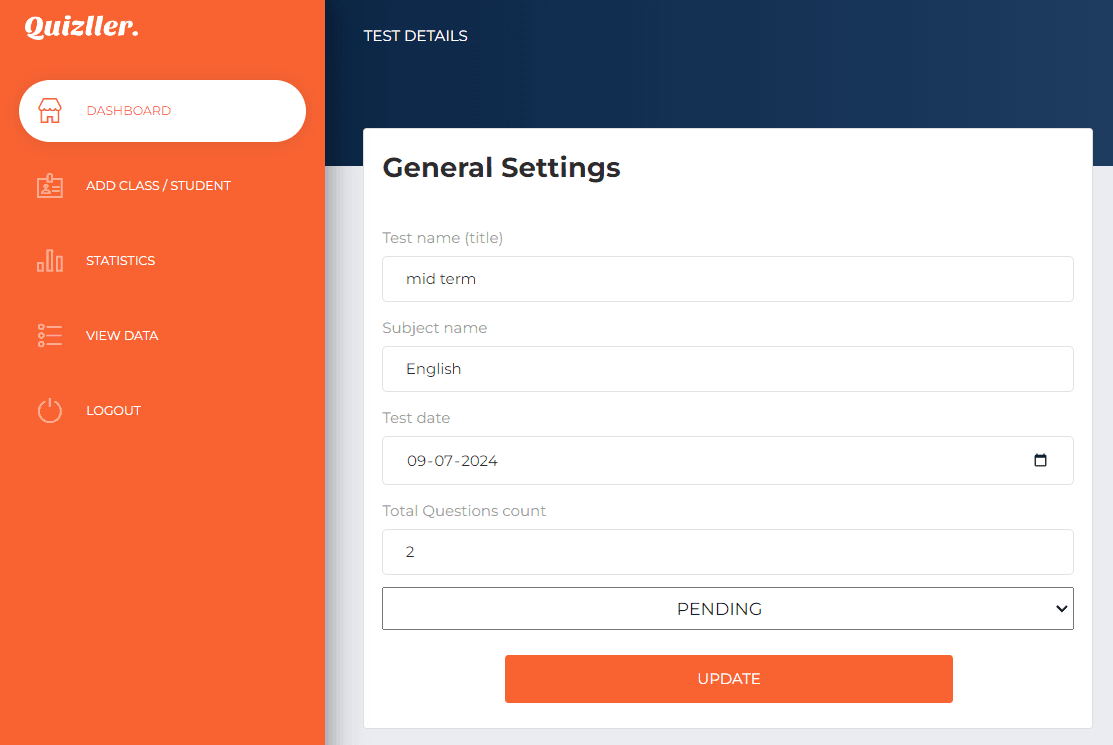The image size is (1113, 745).
Task: Expand the PENDING status dropdown
Action: coord(728,609)
